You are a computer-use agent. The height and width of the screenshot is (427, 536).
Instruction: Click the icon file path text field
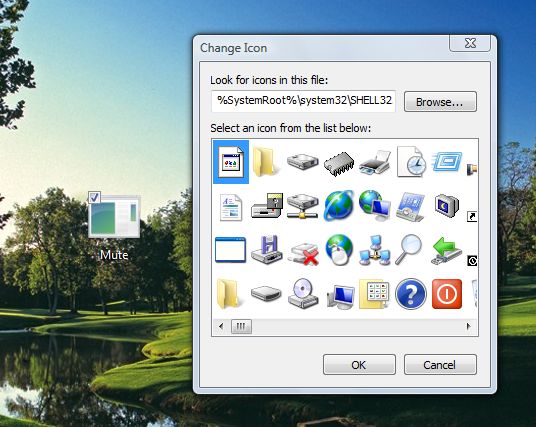304,101
